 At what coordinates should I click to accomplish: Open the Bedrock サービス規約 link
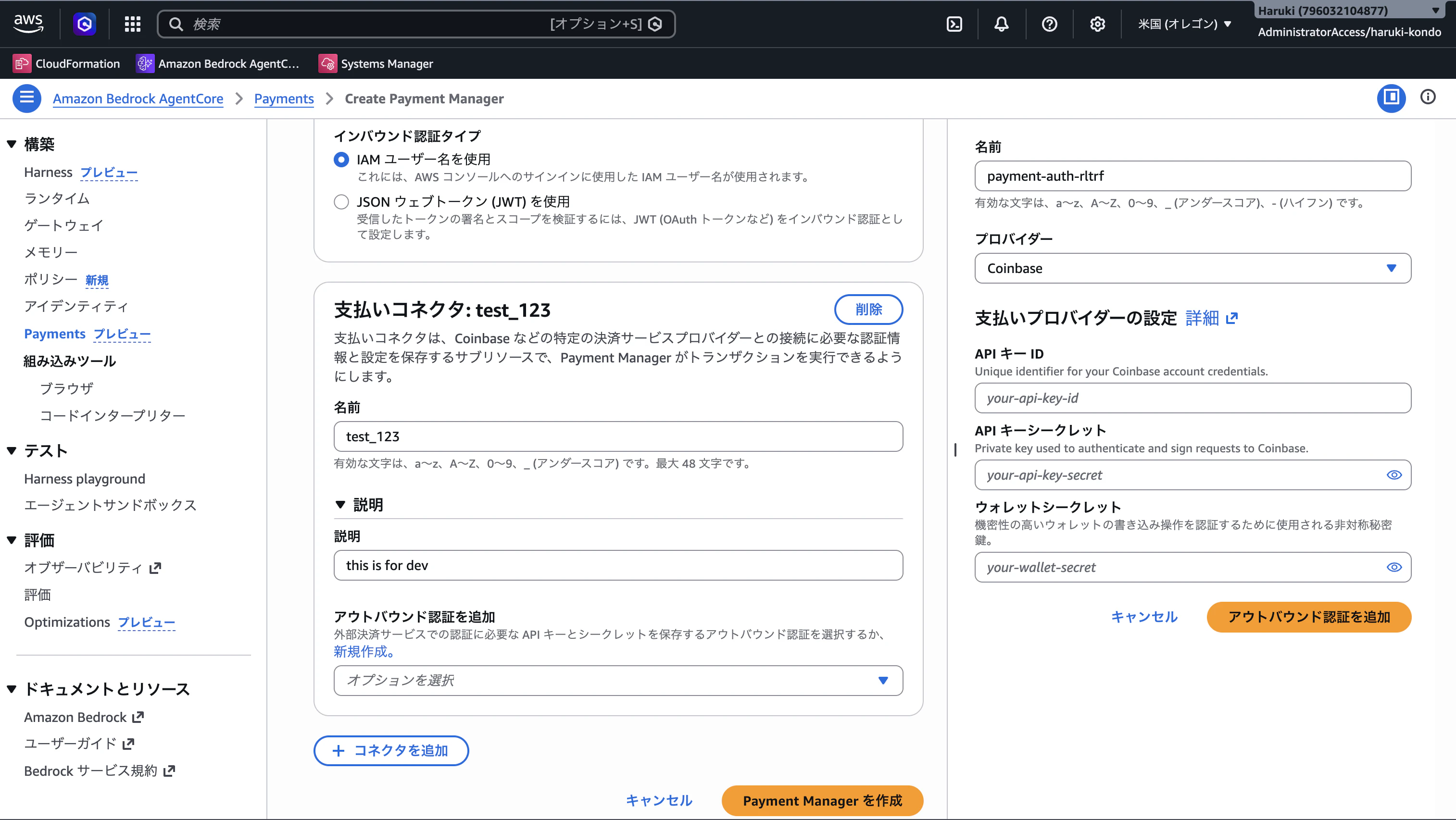click(x=100, y=770)
